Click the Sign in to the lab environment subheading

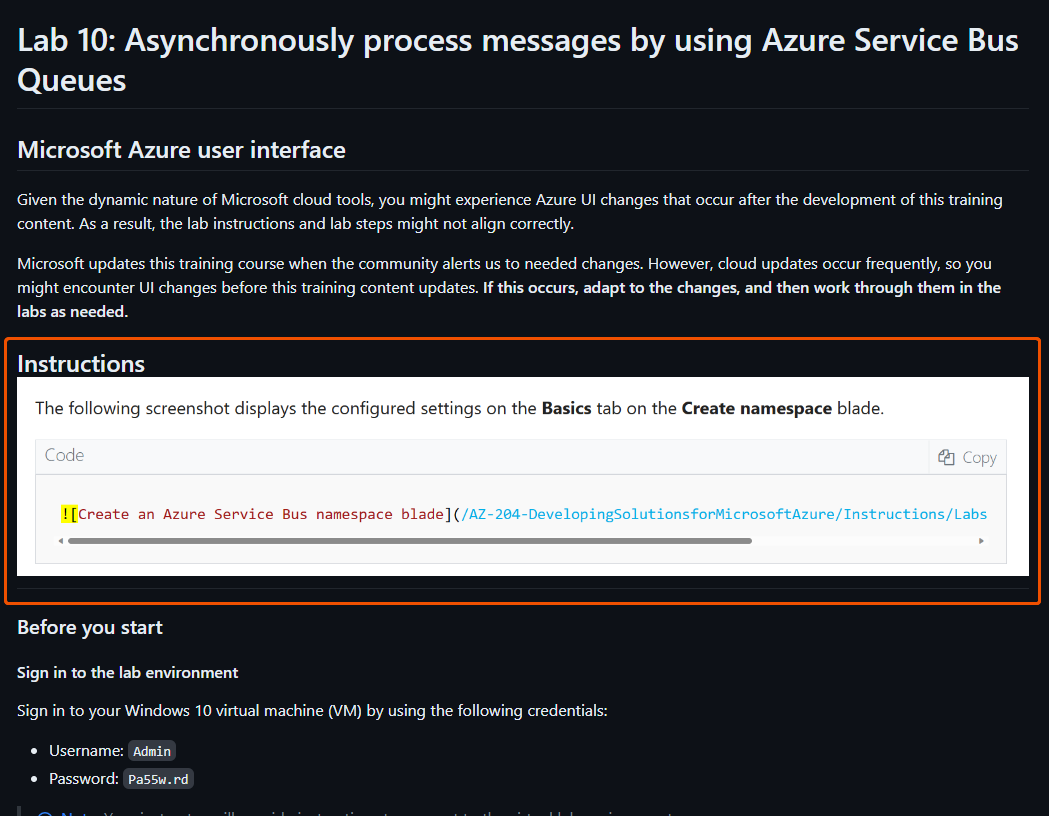(x=127, y=672)
